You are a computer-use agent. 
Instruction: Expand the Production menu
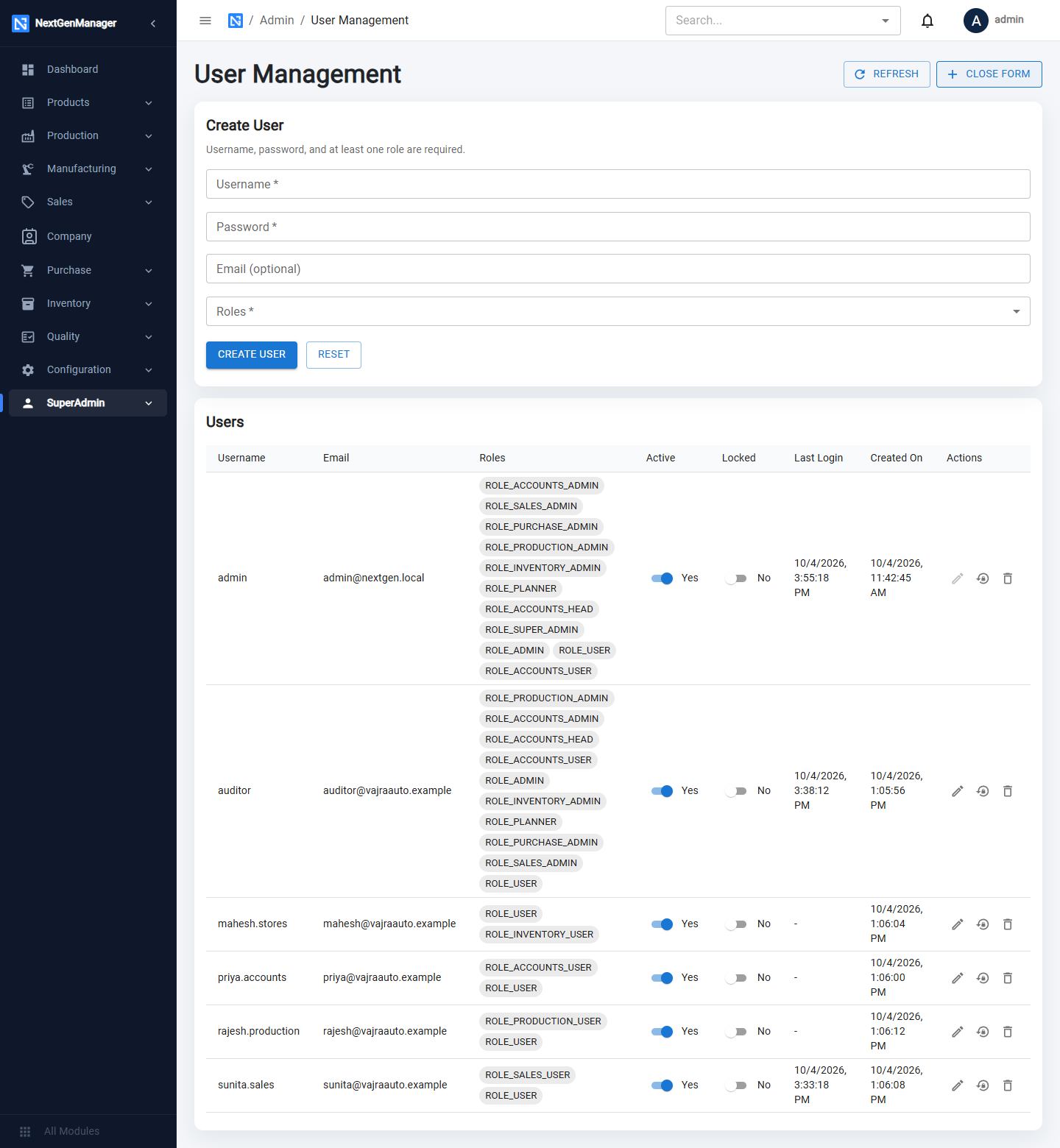(88, 135)
